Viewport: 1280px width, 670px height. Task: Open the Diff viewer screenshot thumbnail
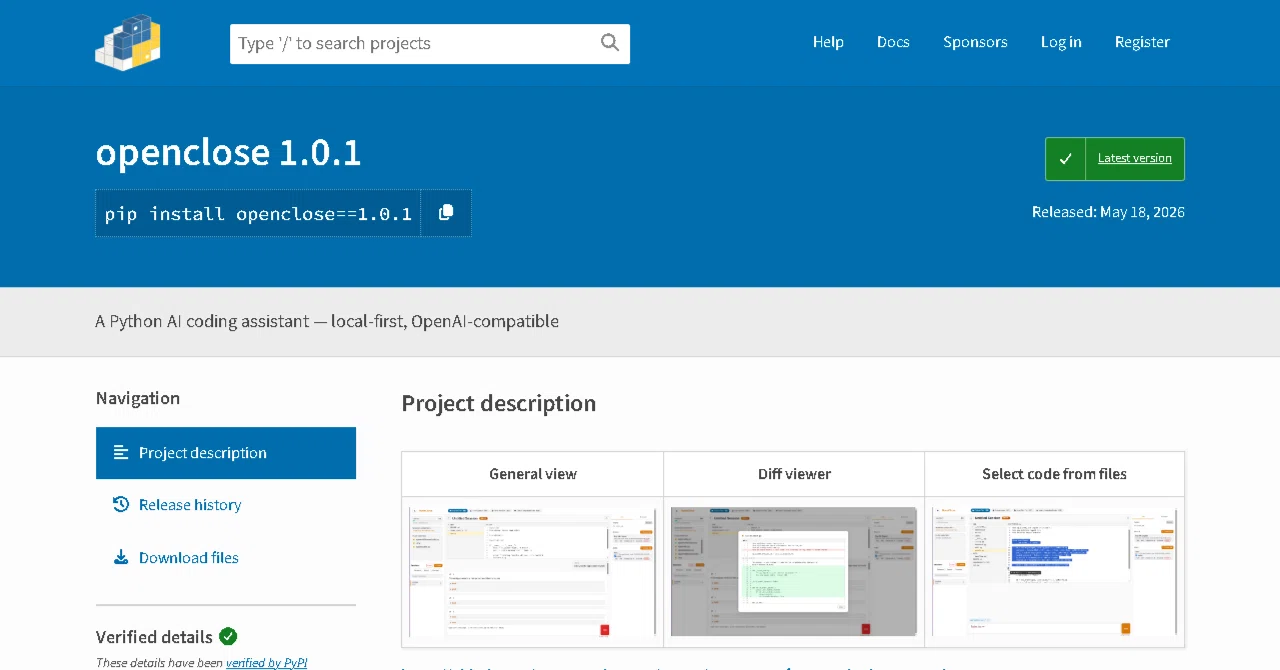pos(794,571)
